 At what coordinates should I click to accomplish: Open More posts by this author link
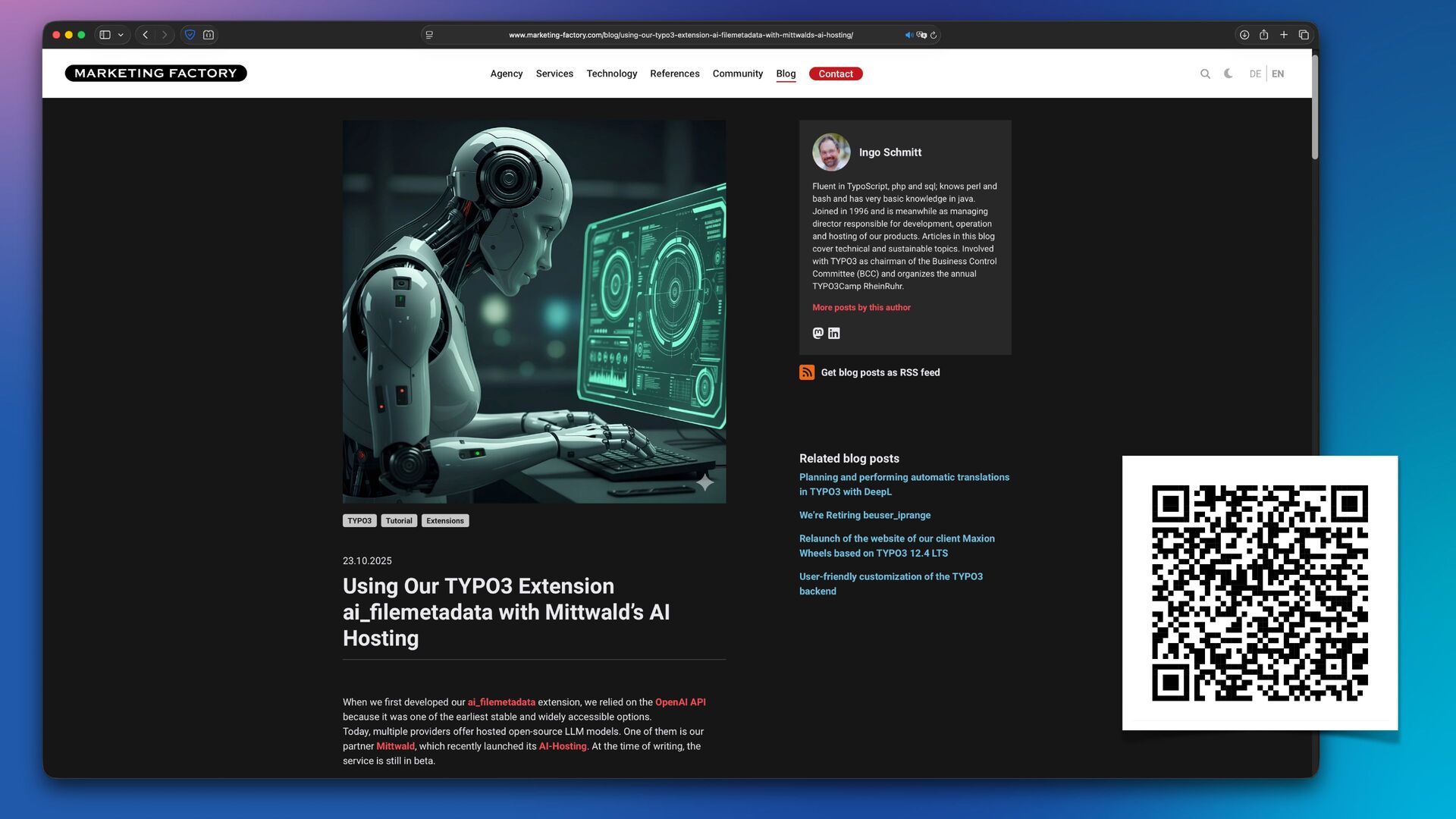861,307
